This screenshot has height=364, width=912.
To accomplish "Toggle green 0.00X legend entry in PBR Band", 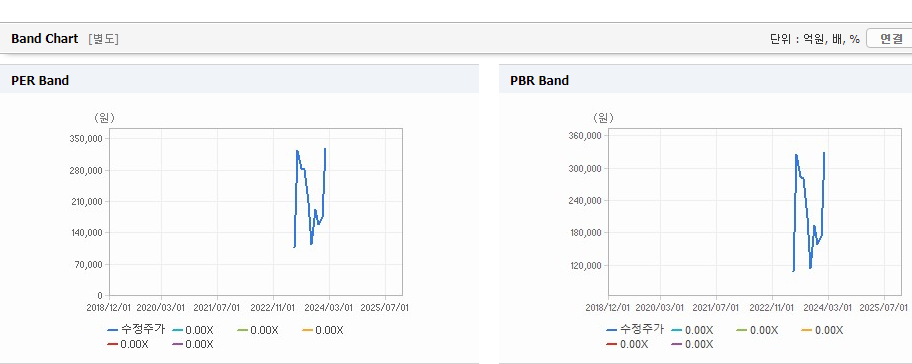I will click(757, 330).
